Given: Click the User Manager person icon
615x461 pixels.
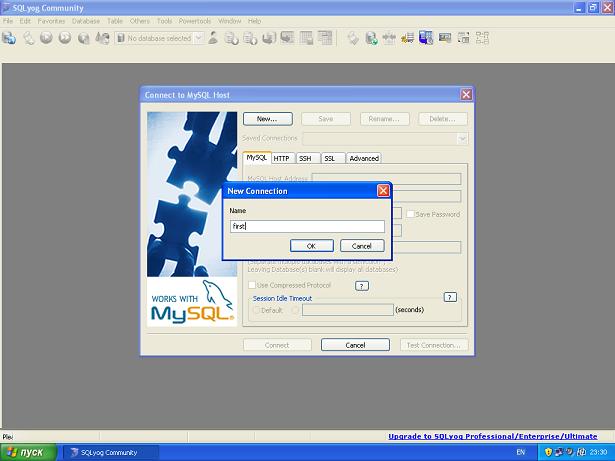Looking at the screenshot, I should 213,38.
